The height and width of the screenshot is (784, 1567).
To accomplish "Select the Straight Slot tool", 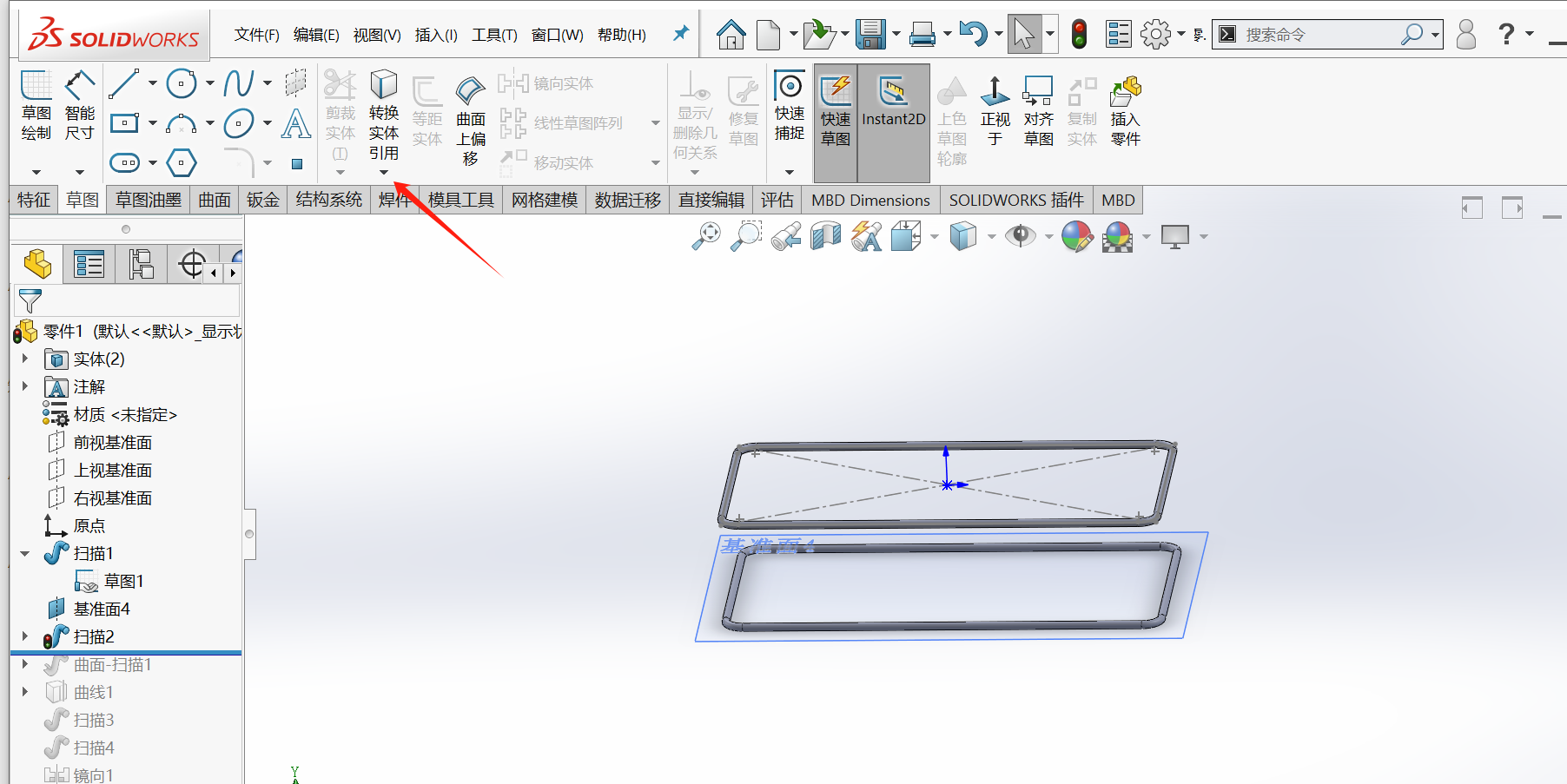I will tap(124, 162).
